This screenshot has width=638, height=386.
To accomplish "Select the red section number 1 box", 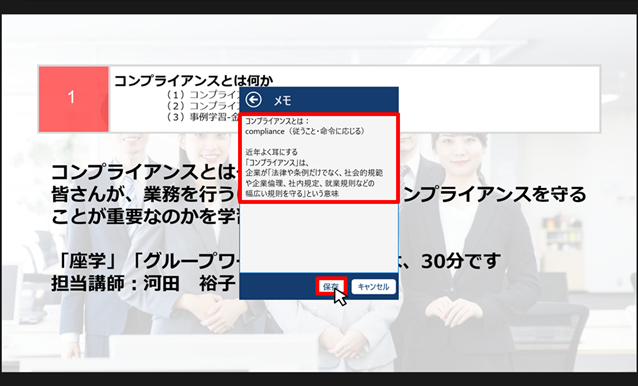I will pos(74,99).
